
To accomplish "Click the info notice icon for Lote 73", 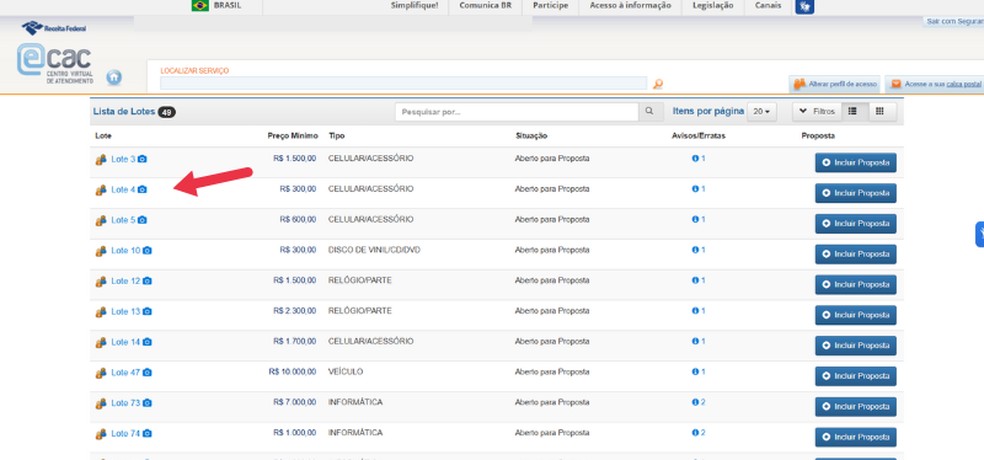I will point(696,403).
